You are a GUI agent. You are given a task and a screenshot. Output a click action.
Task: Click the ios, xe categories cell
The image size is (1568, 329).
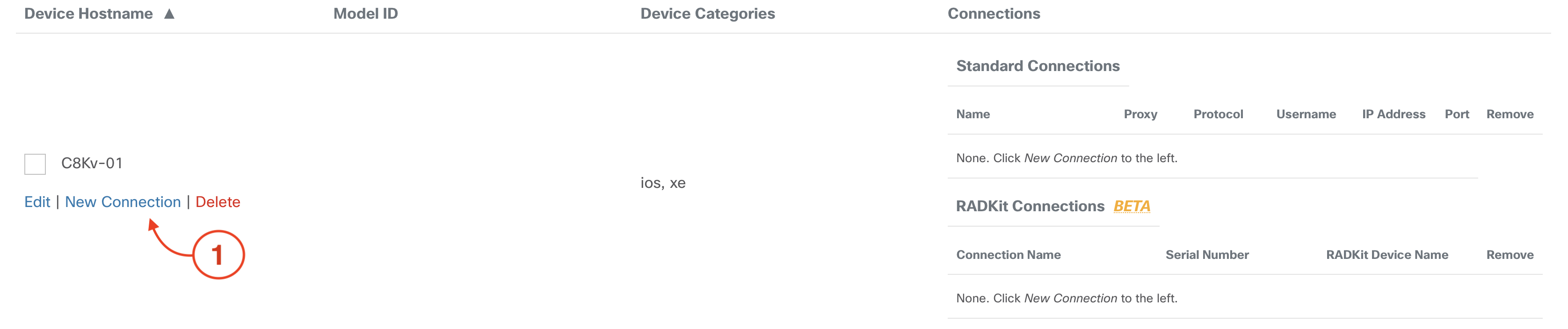click(663, 183)
